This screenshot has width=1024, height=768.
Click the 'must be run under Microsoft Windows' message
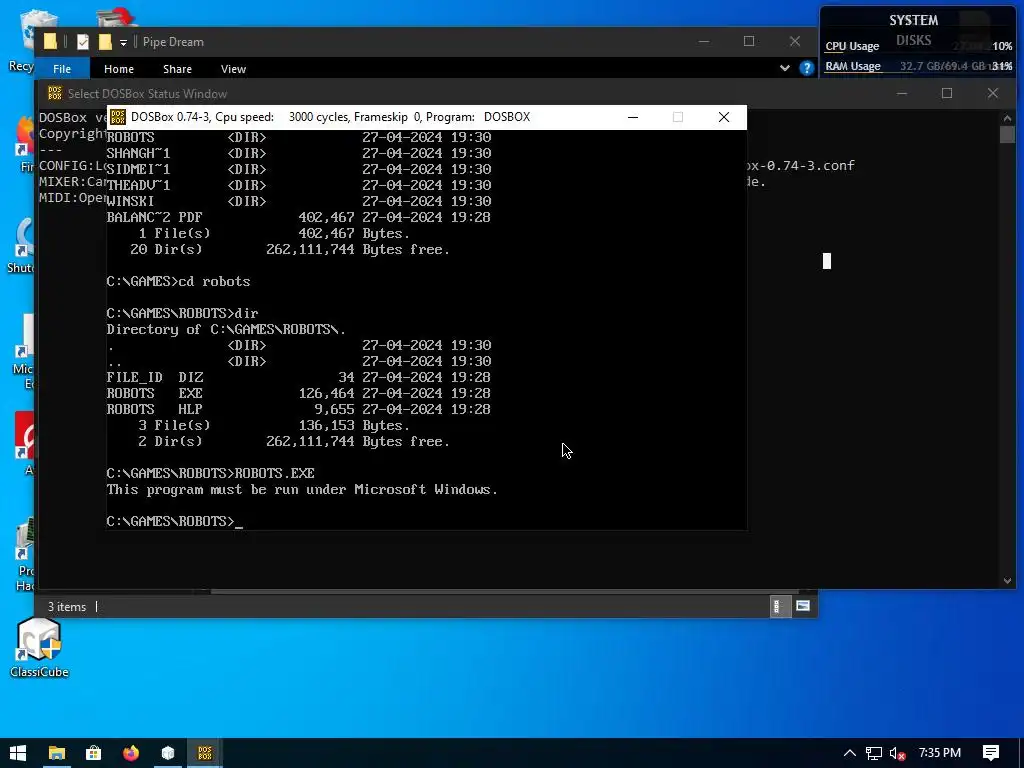point(302,490)
